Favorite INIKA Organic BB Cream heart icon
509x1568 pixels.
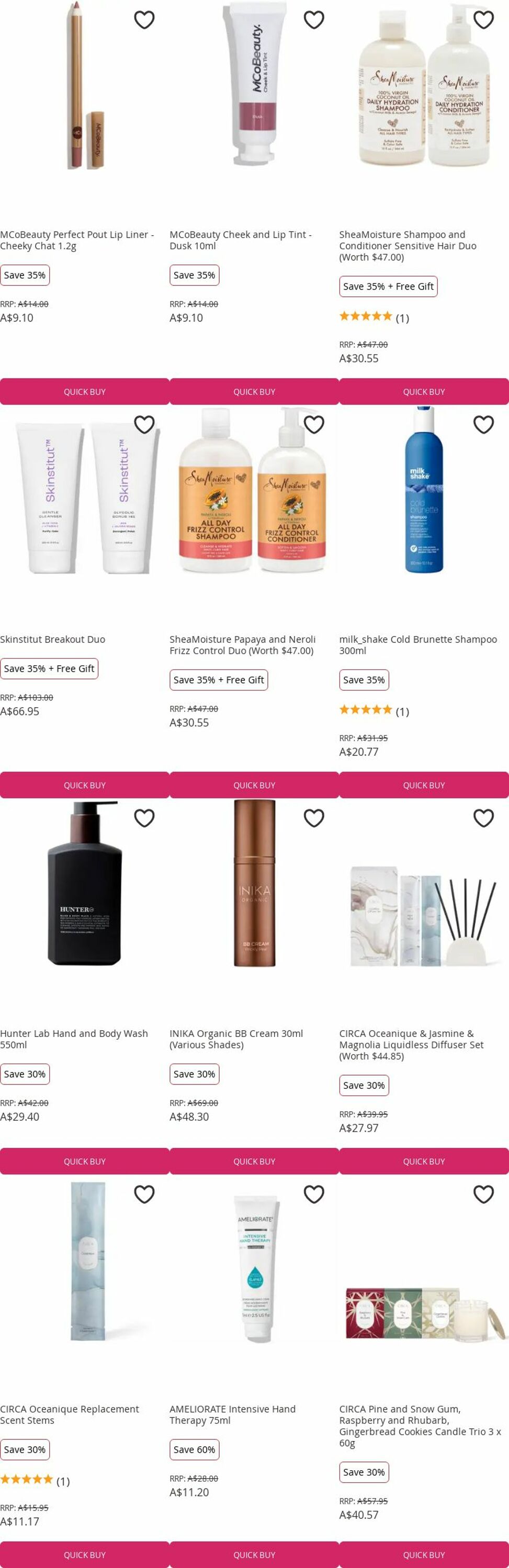point(314,818)
